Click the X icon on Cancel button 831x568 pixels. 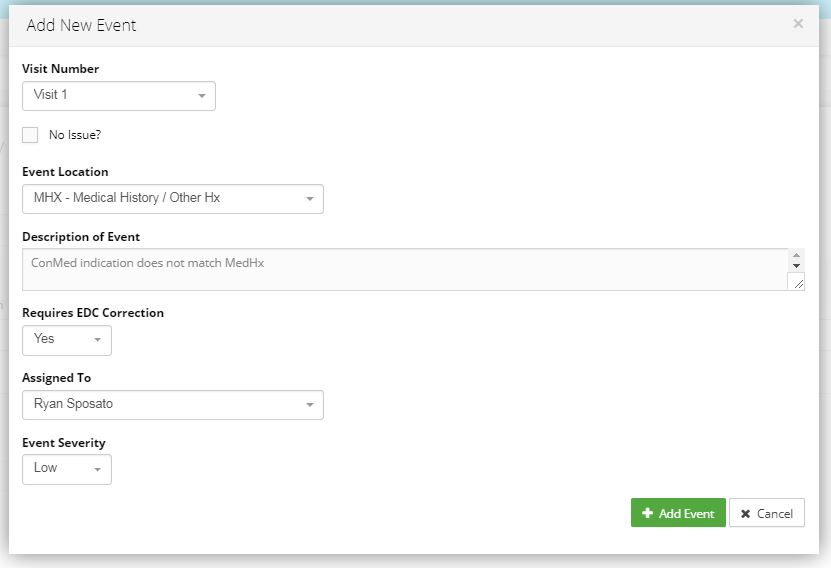point(745,514)
